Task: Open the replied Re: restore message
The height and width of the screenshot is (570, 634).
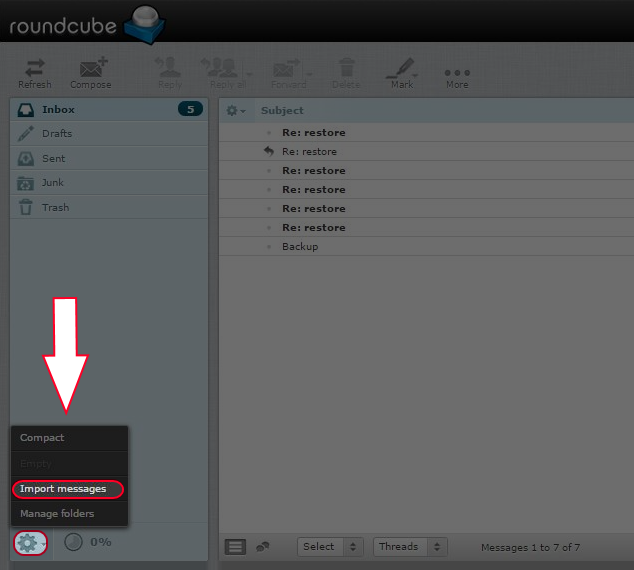Action: [426, 152]
